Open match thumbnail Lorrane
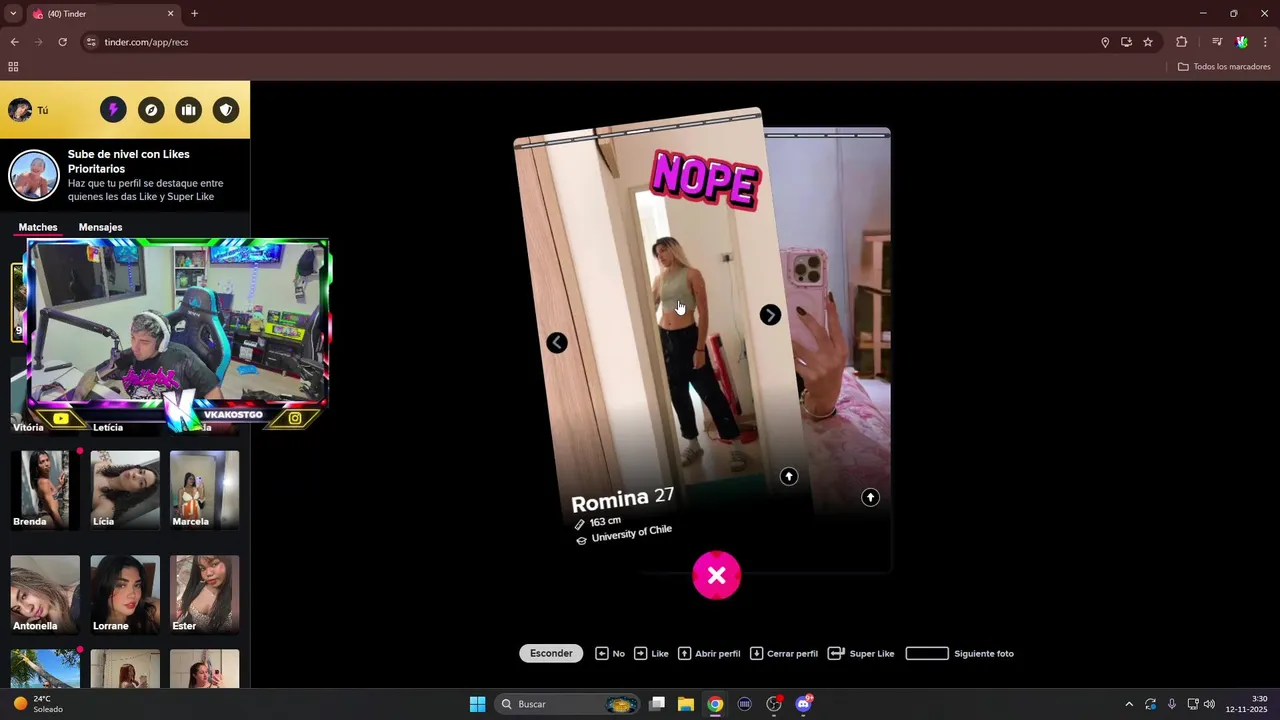This screenshot has height=720, width=1280. click(125, 594)
